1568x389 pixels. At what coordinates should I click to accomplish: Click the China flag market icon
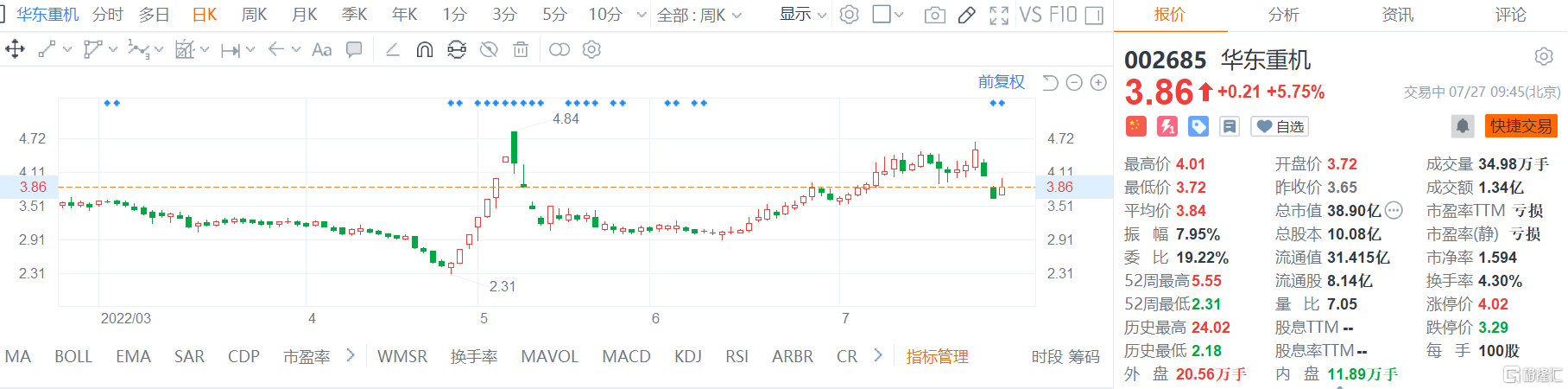[x=1135, y=126]
